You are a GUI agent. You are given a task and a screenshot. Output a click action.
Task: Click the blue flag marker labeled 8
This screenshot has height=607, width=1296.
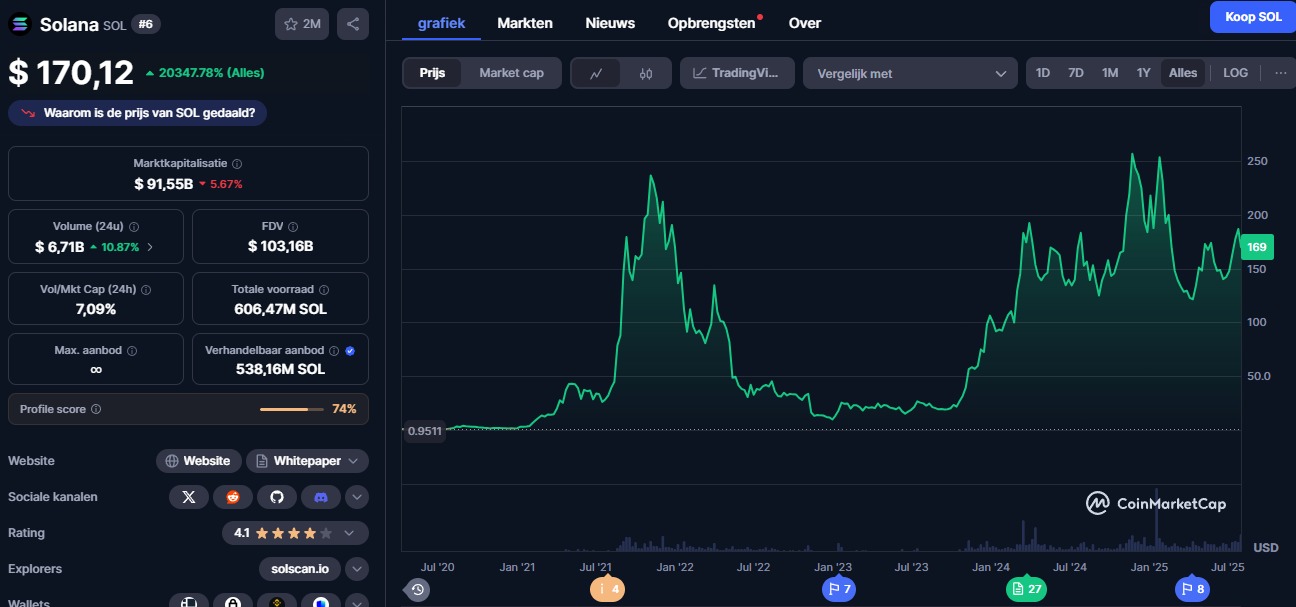click(x=1192, y=590)
